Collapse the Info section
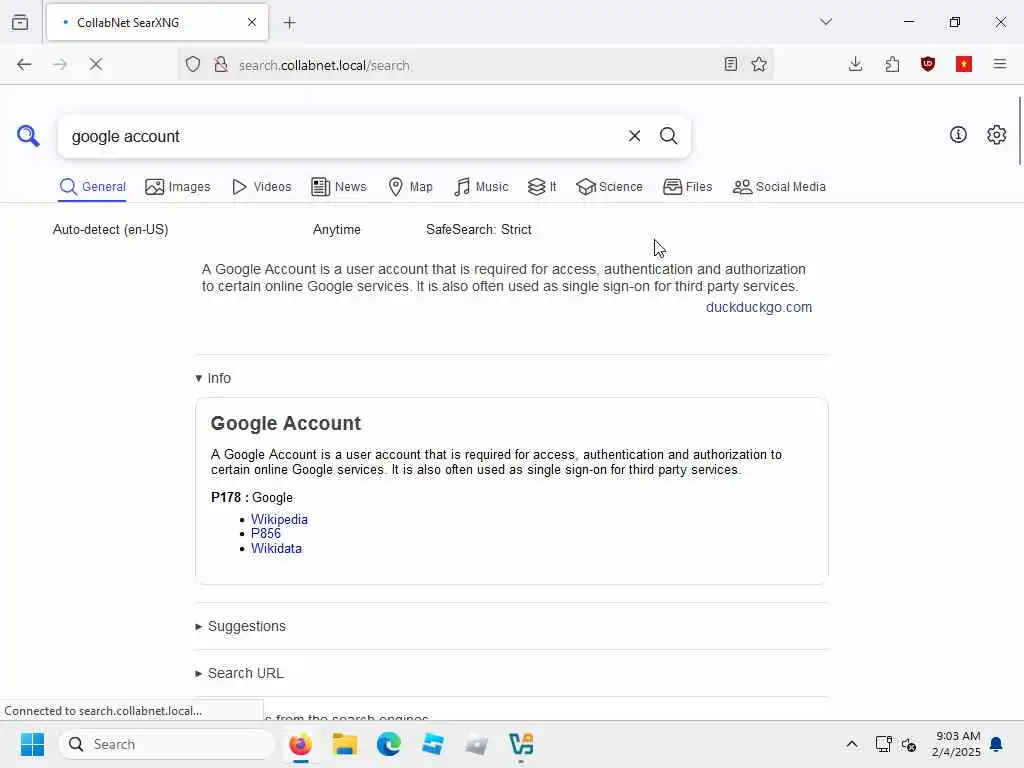The image size is (1024, 768). 214,378
